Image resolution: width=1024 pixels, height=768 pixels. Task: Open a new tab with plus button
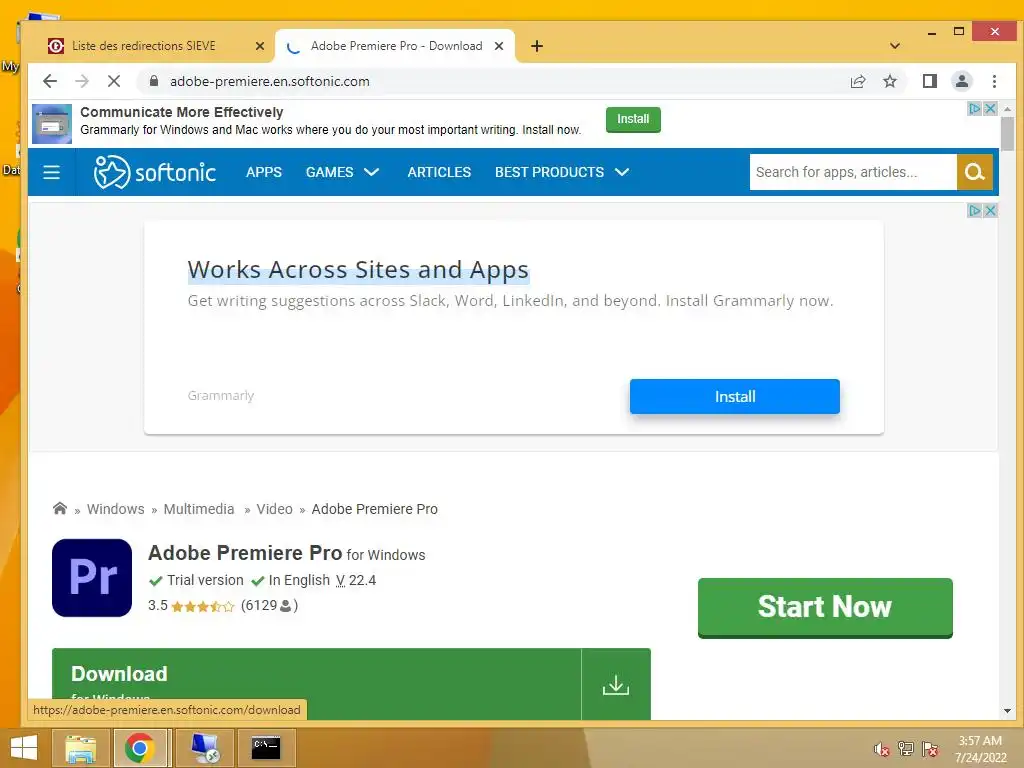(537, 46)
